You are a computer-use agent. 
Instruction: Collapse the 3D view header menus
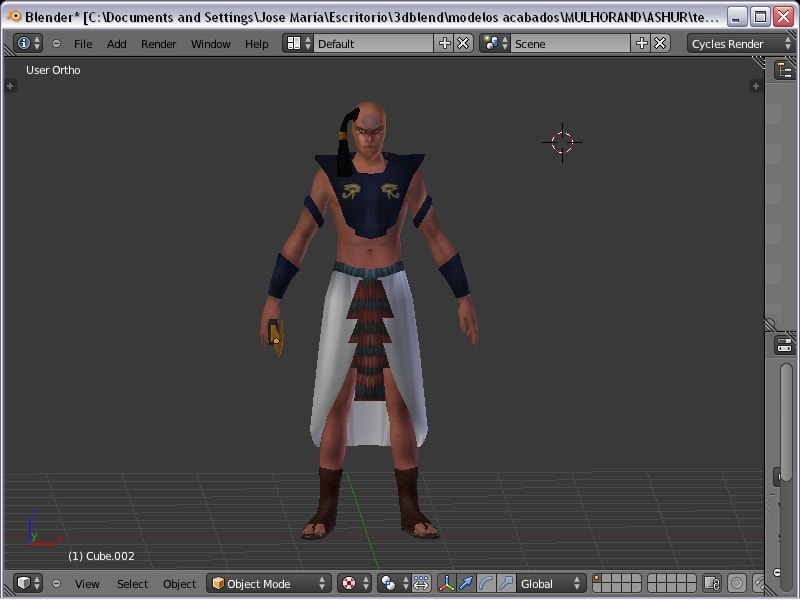tap(57, 583)
